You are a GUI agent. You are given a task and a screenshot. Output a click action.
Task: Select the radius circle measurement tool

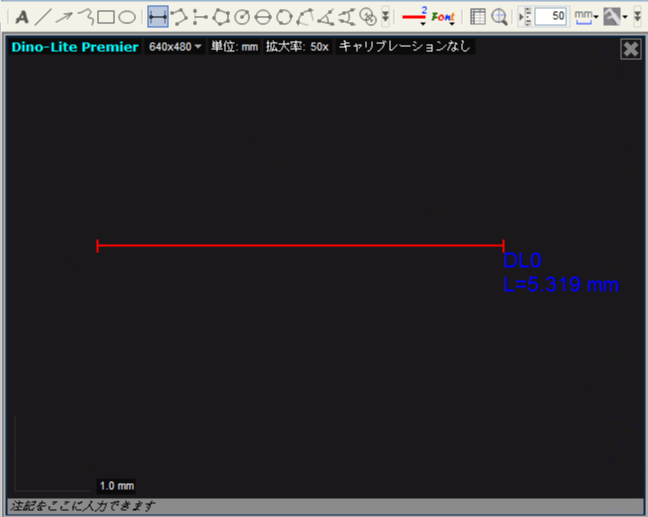(242, 17)
